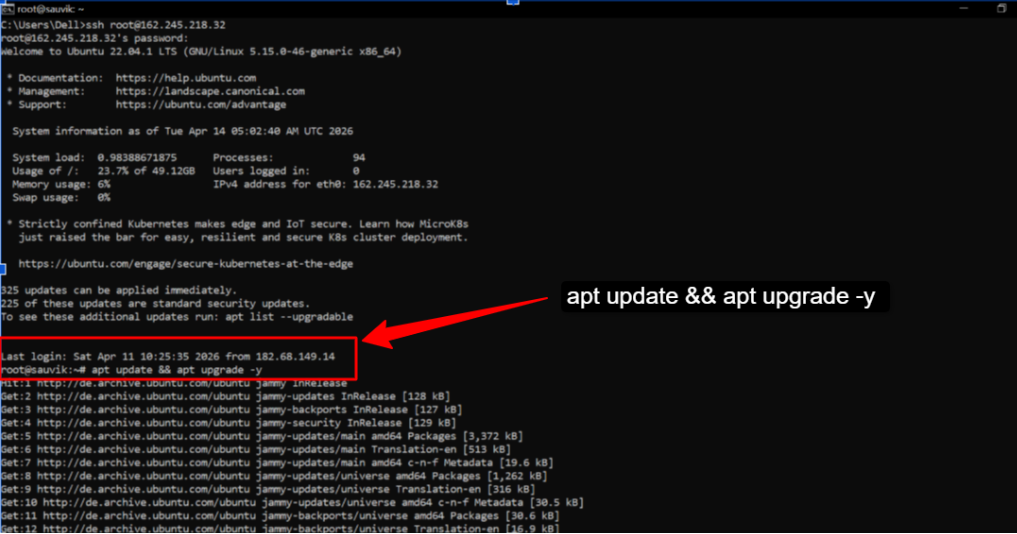This screenshot has height=534, width=1017.
Task: Click the 'Get:9 jammy-updates/universe Translation-en' line
Action: tap(269, 489)
